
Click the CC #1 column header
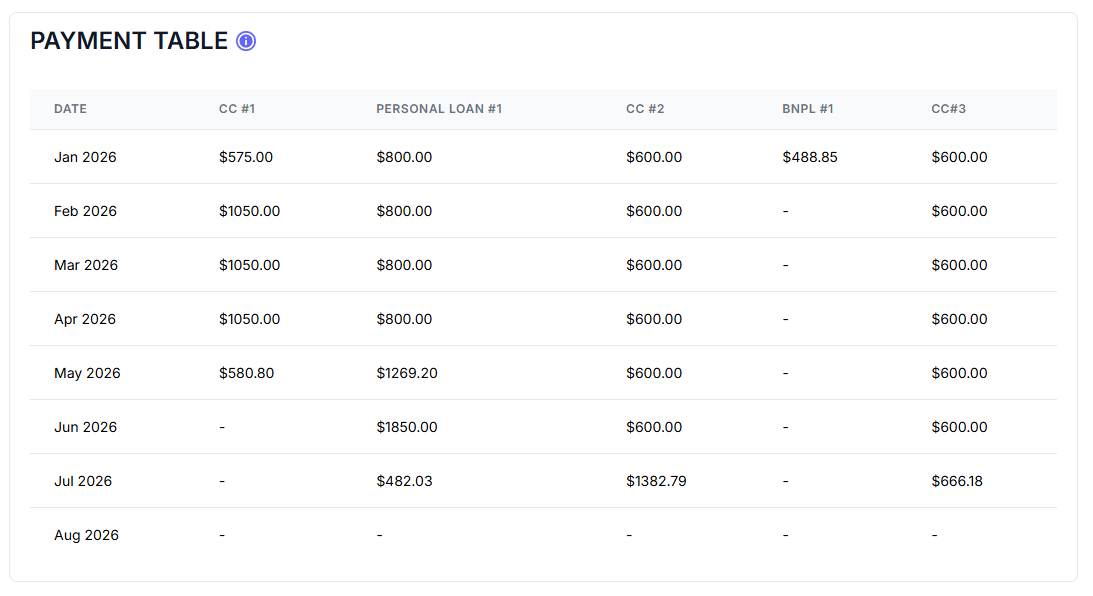click(237, 109)
